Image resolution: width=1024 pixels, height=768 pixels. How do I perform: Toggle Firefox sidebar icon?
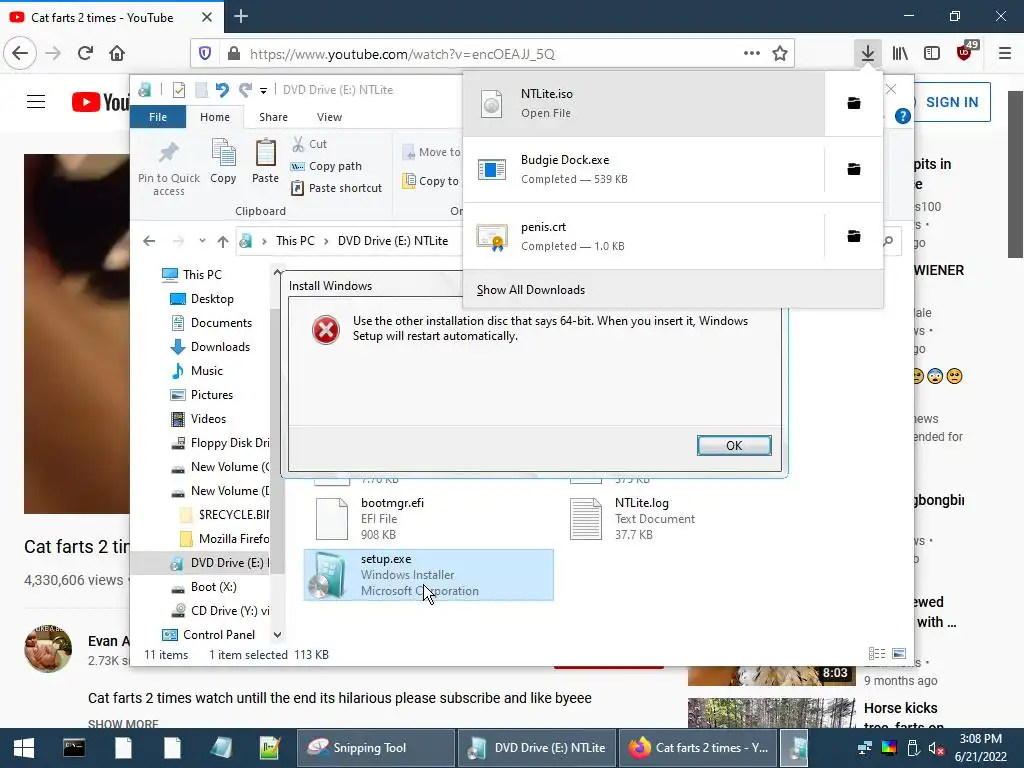(932, 54)
